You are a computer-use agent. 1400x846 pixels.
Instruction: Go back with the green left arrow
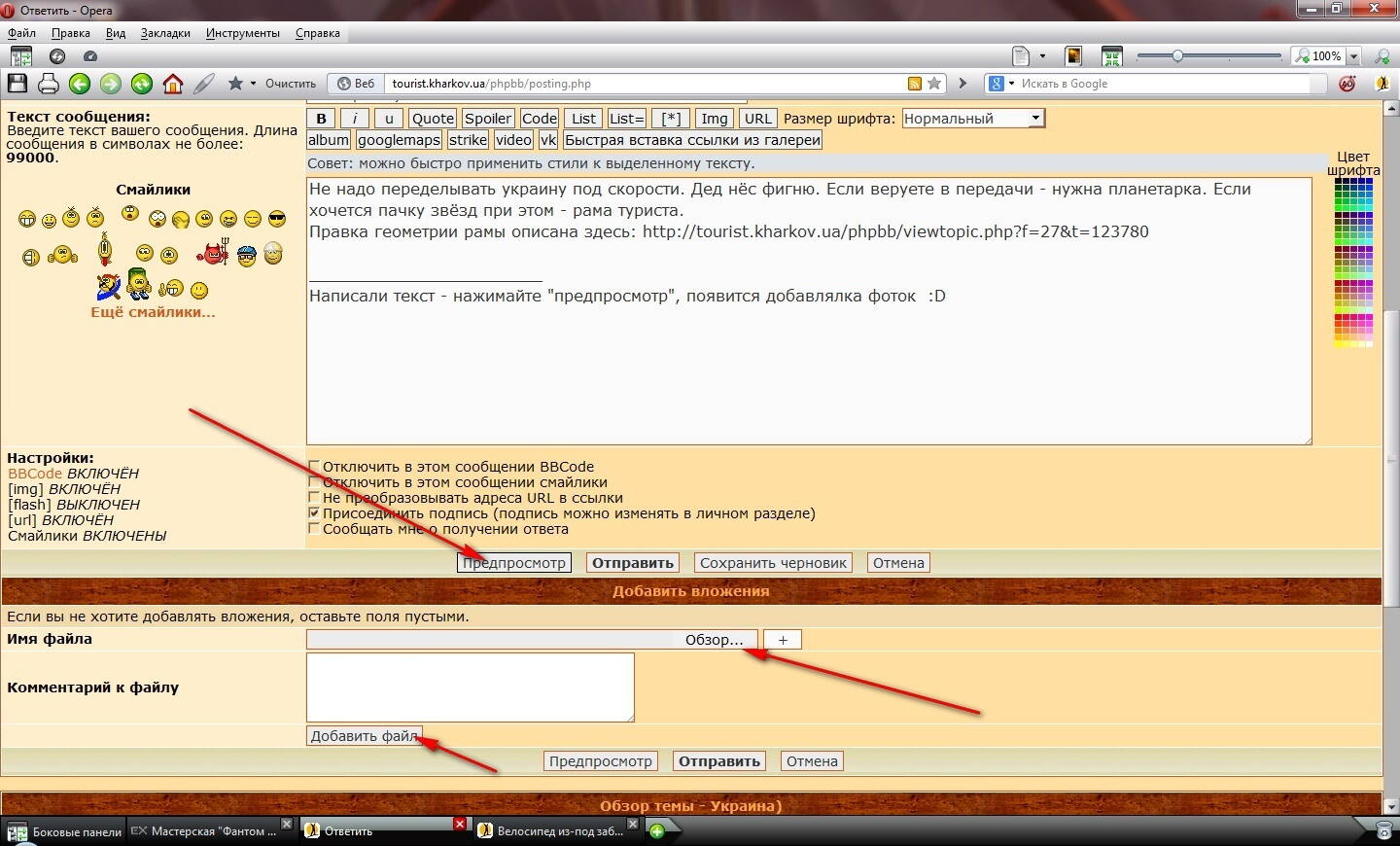pos(80,84)
